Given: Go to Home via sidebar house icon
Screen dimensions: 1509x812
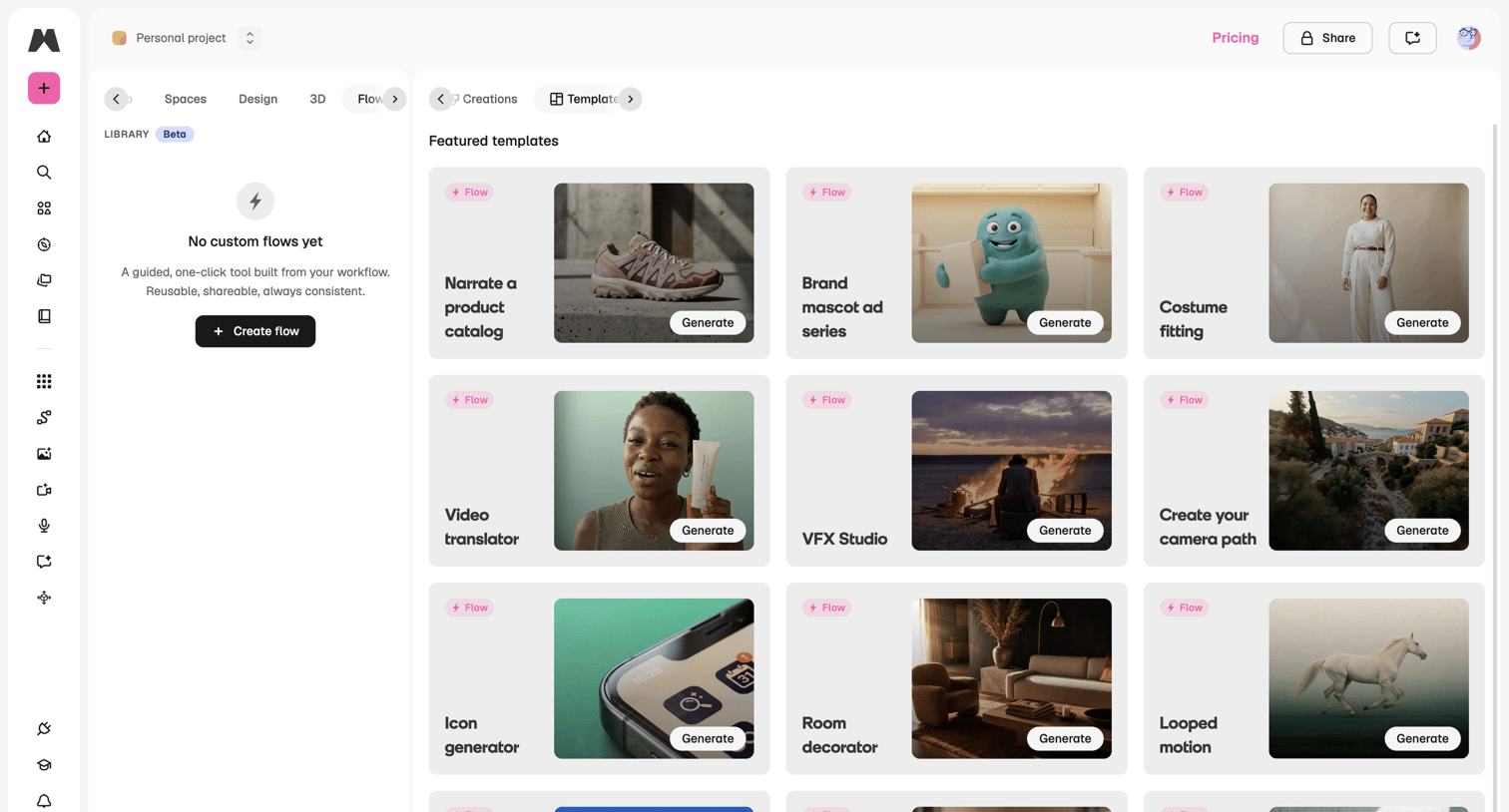Looking at the screenshot, I should coord(44,137).
